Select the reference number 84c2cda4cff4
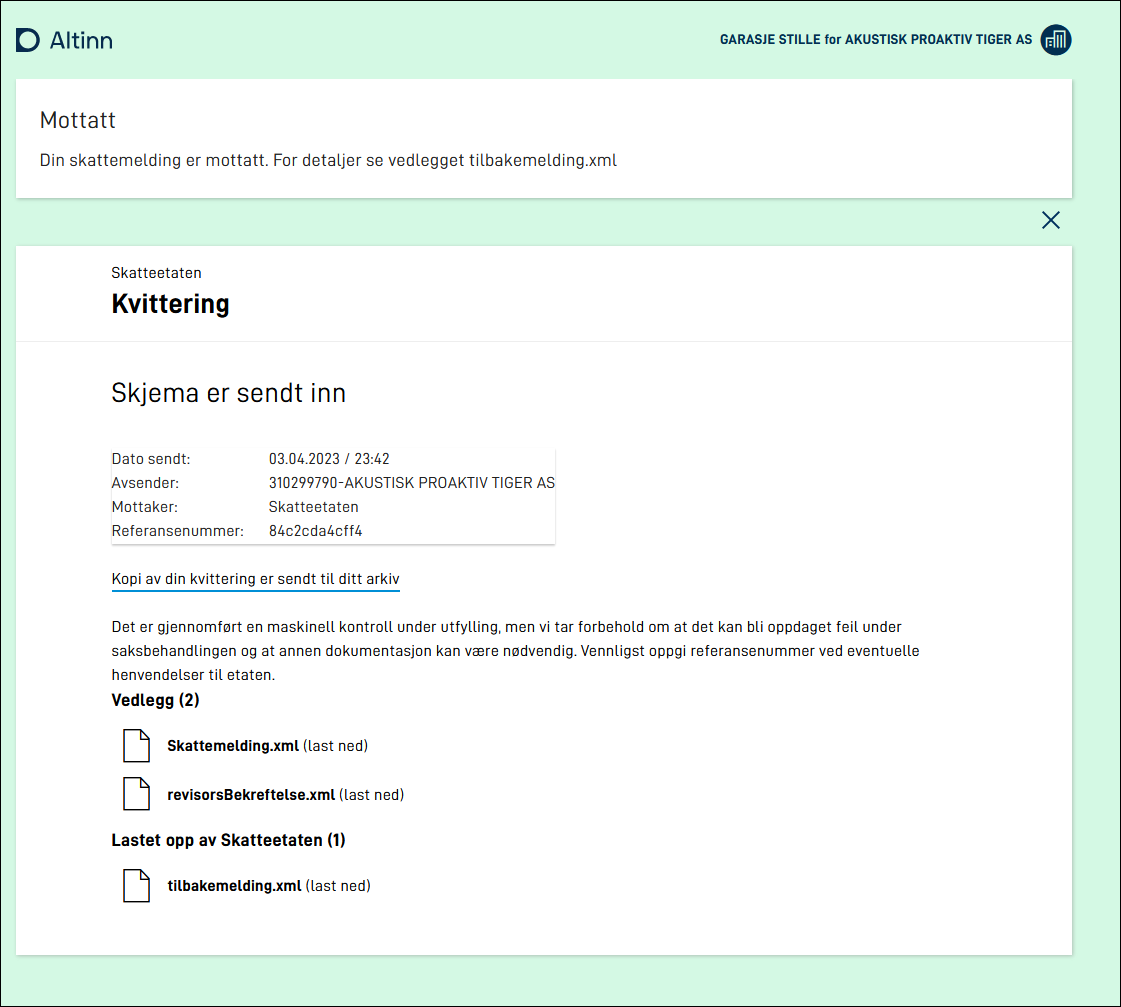This screenshot has width=1121, height=1007. pyautogui.click(x=315, y=531)
